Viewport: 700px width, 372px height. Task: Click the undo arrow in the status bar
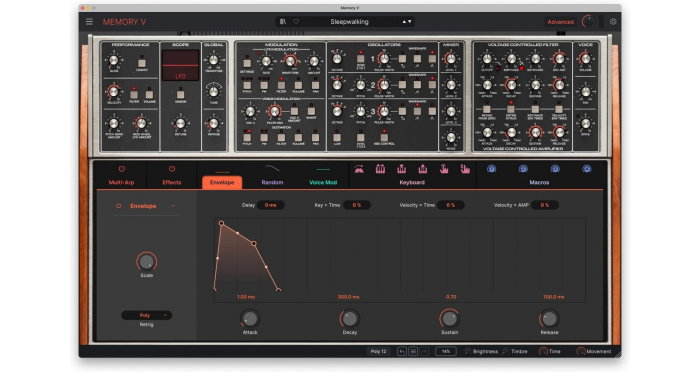[402, 351]
